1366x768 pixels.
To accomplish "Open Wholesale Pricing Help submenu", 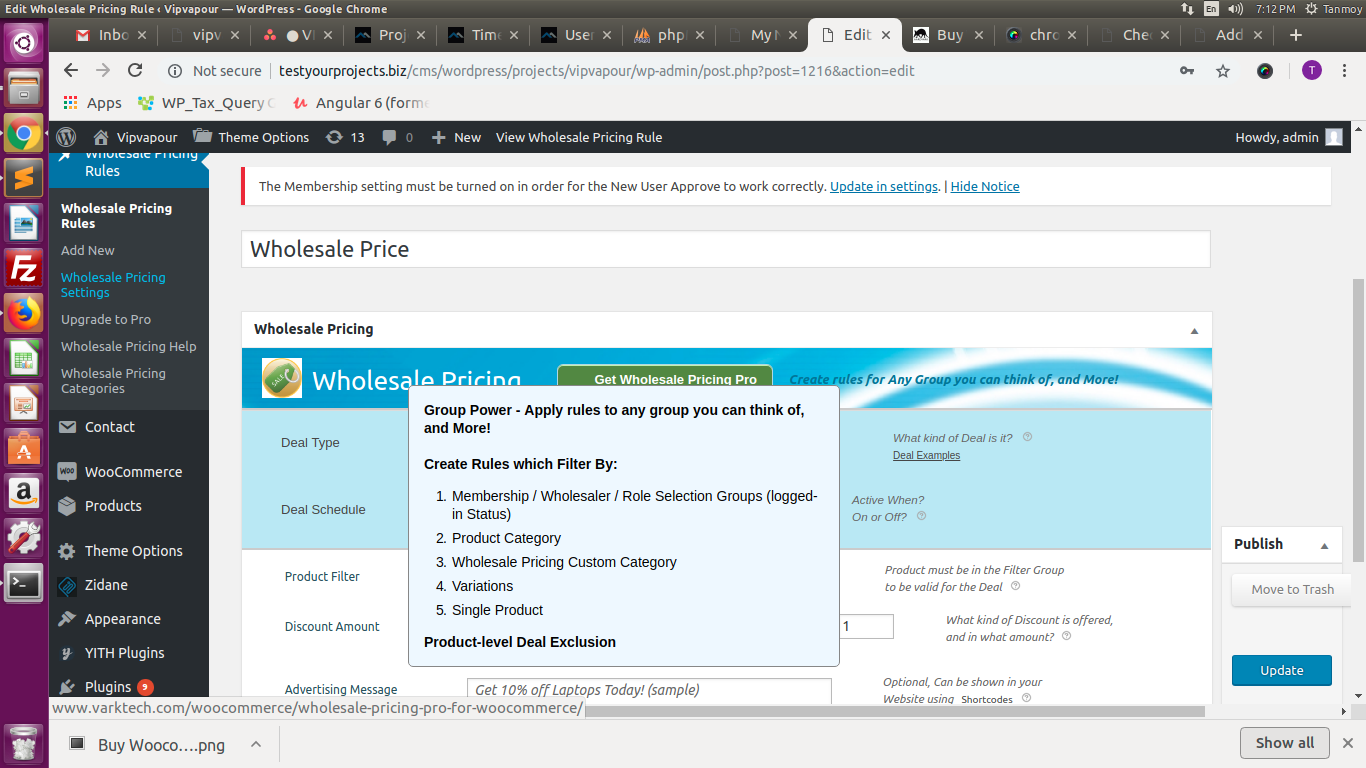I will (x=128, y=346).
